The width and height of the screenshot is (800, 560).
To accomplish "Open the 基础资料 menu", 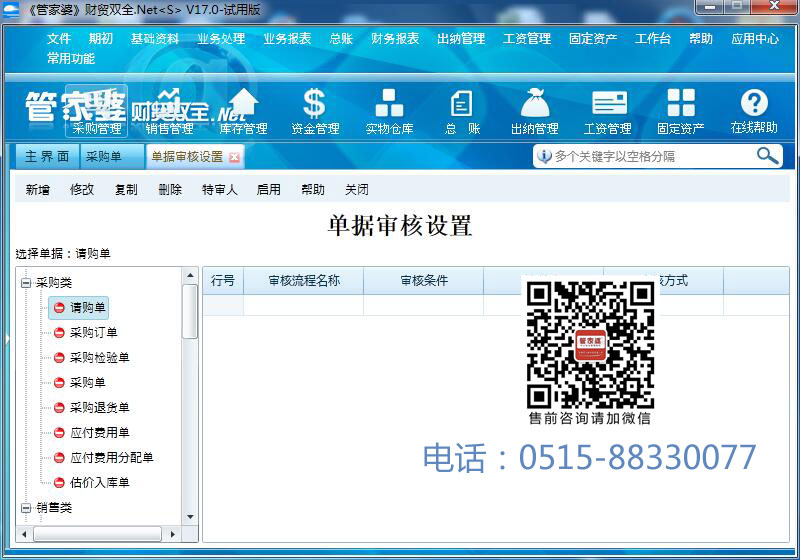I will tap(155, 39).
